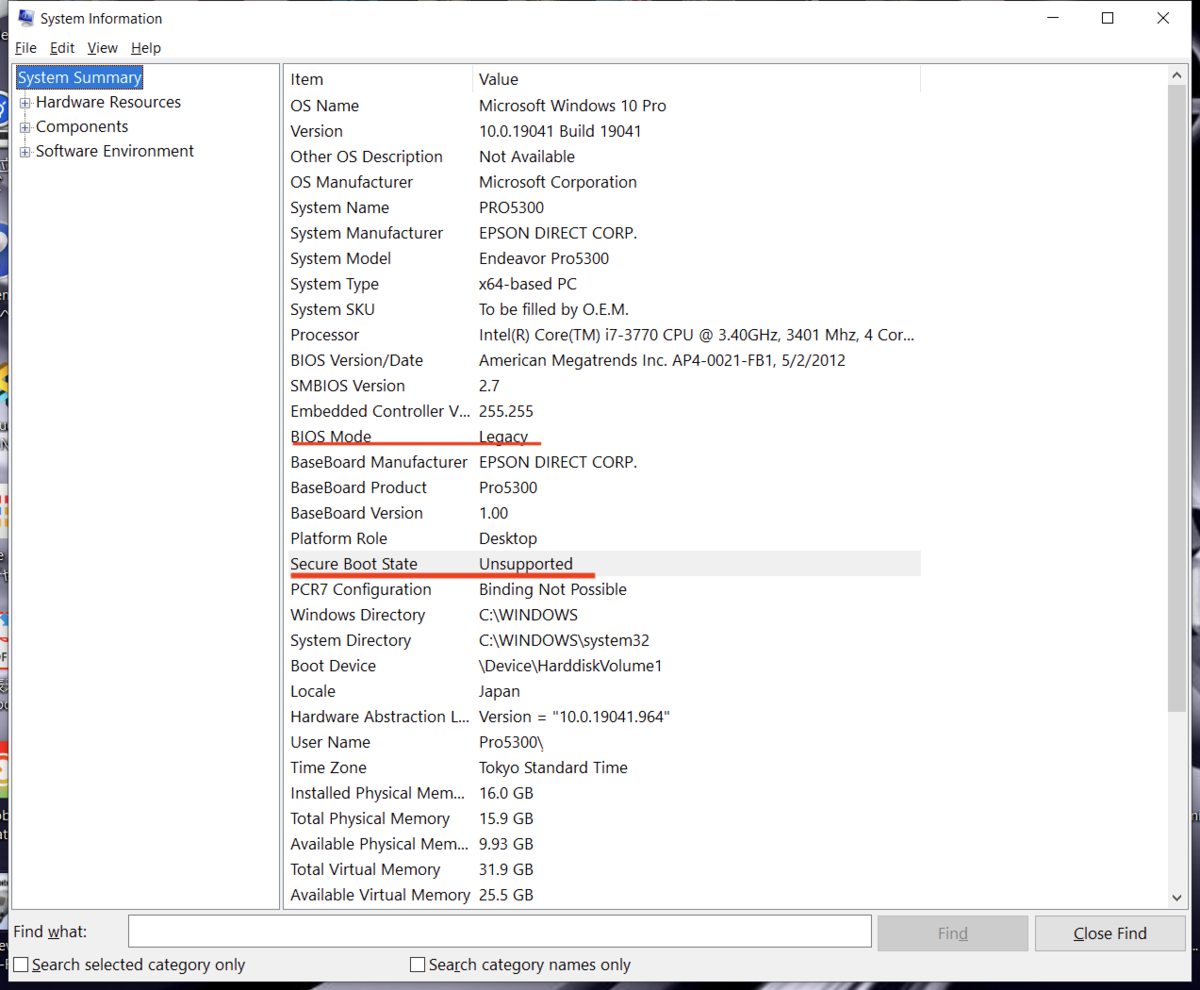This screenshot has height=990, width=1200.
Task: Select the BaseBoard Manufacturer row
Action: 604,462
